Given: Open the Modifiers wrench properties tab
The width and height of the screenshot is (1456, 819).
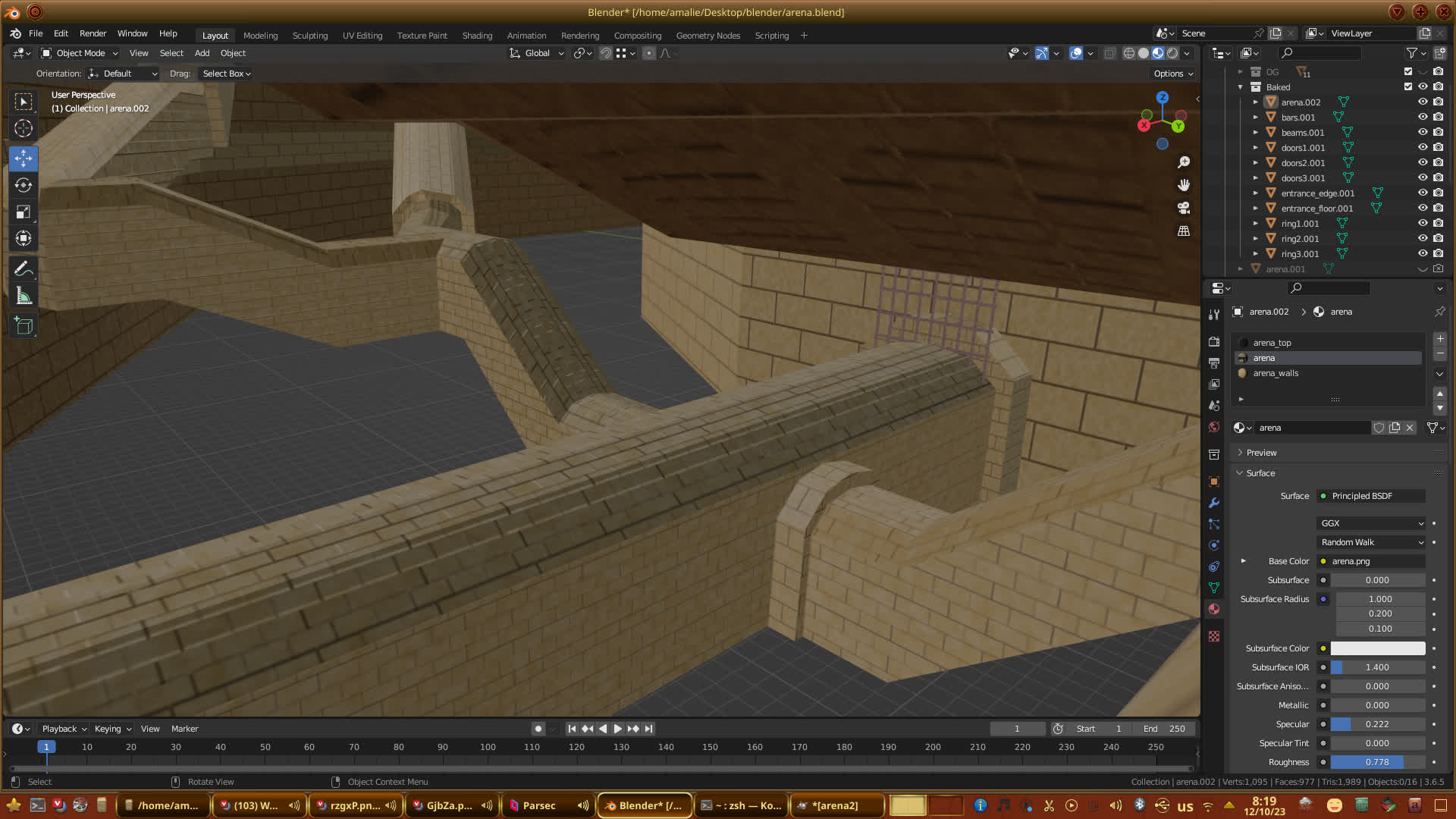Looking at the screenshot, I should pos(1214,503).
